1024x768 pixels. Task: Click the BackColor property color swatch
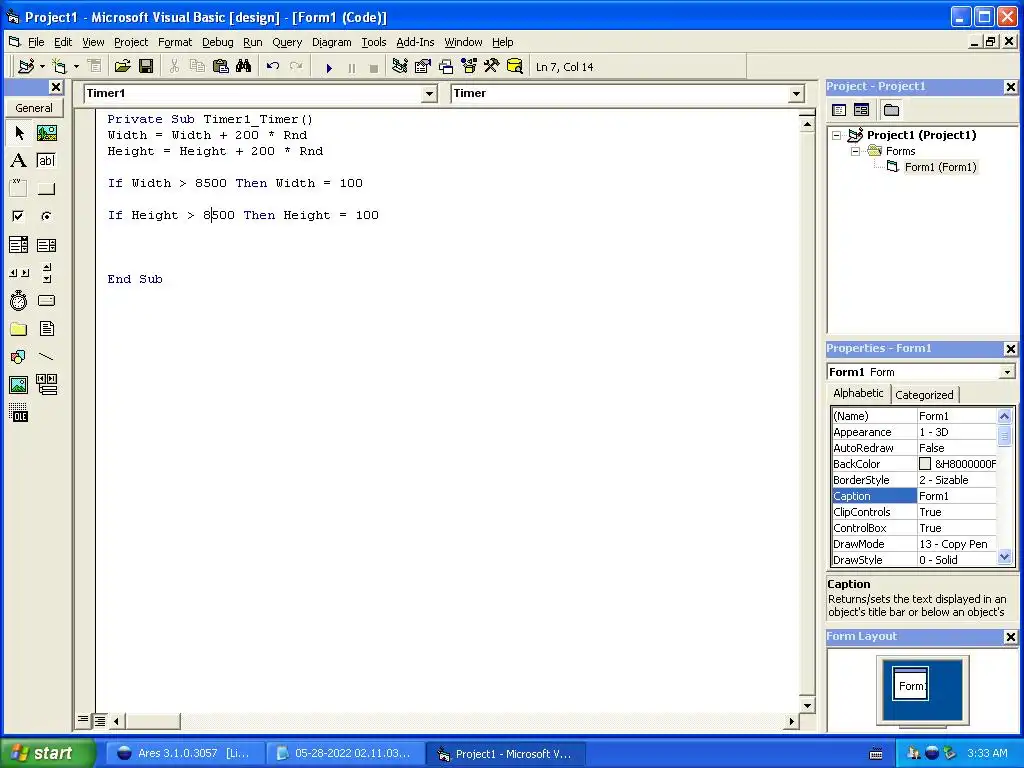(x=925, y=464)
